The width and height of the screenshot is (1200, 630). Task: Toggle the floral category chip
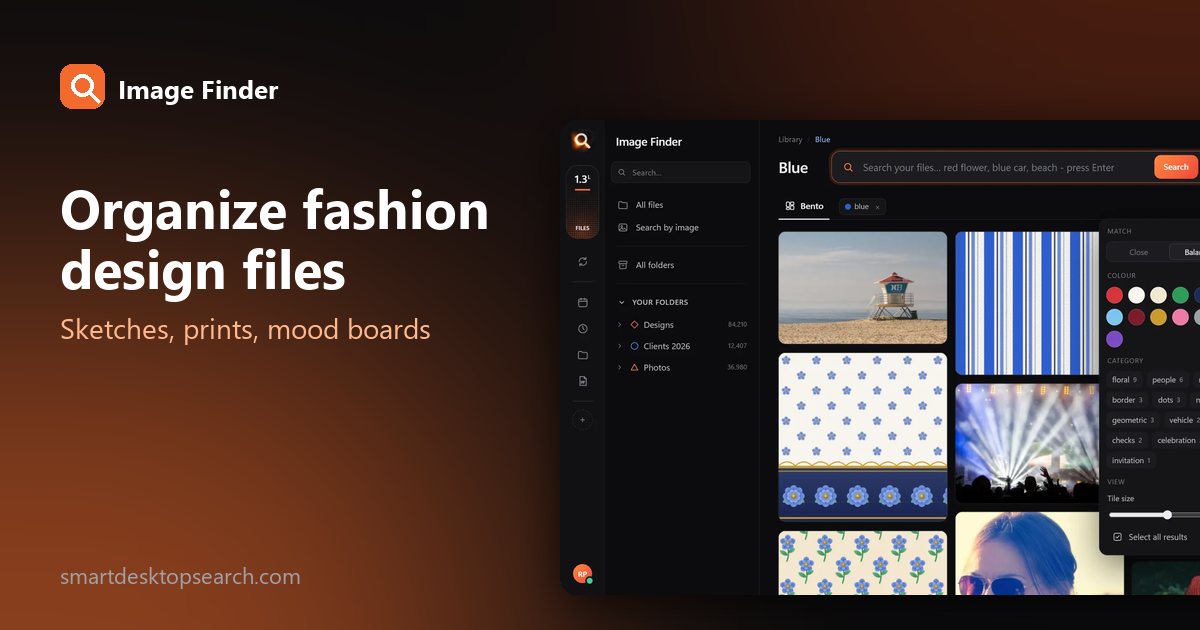point(1124,380)
